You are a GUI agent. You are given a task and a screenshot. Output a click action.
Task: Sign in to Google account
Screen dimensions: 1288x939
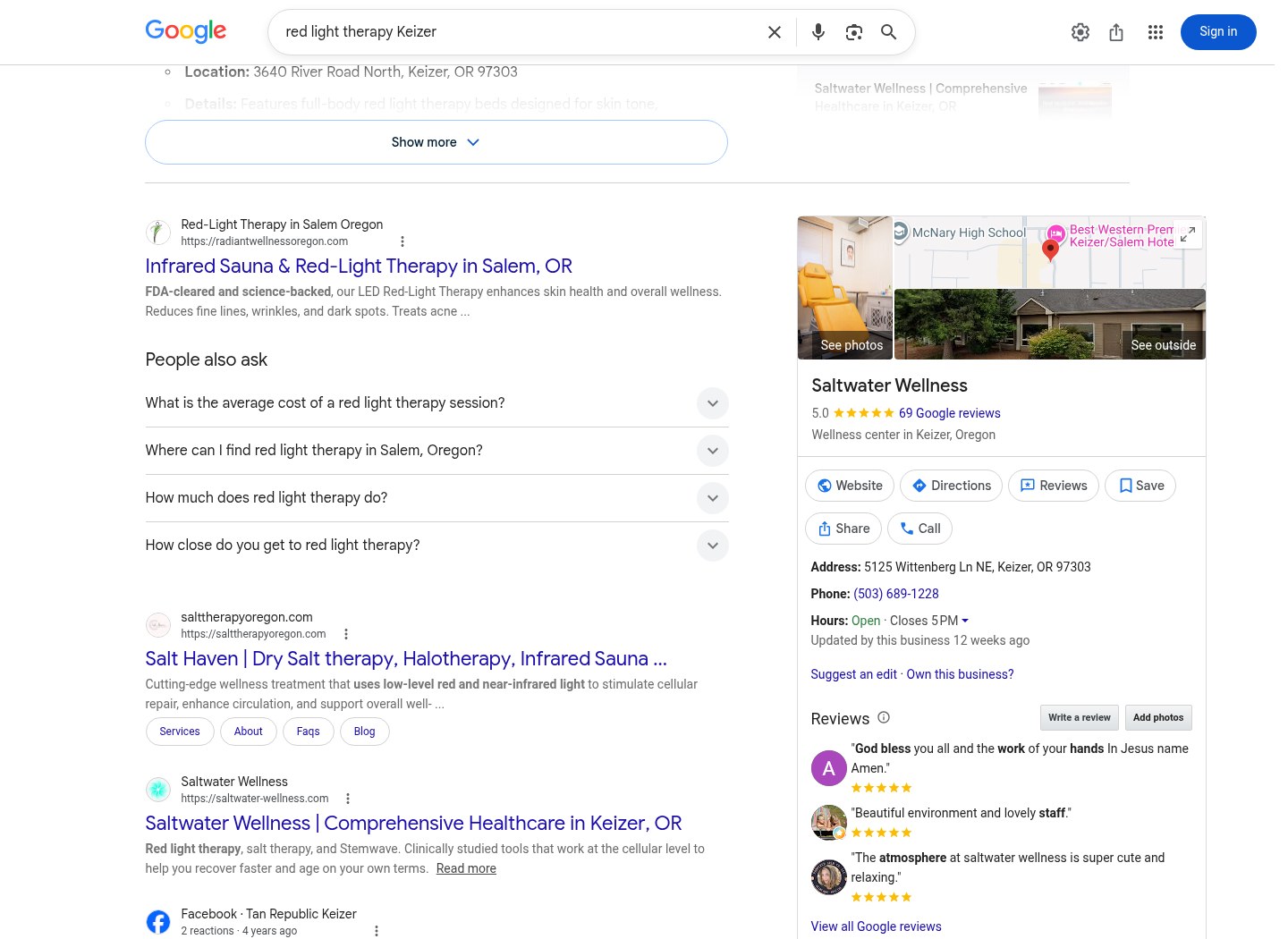[x=1218, y=32]
